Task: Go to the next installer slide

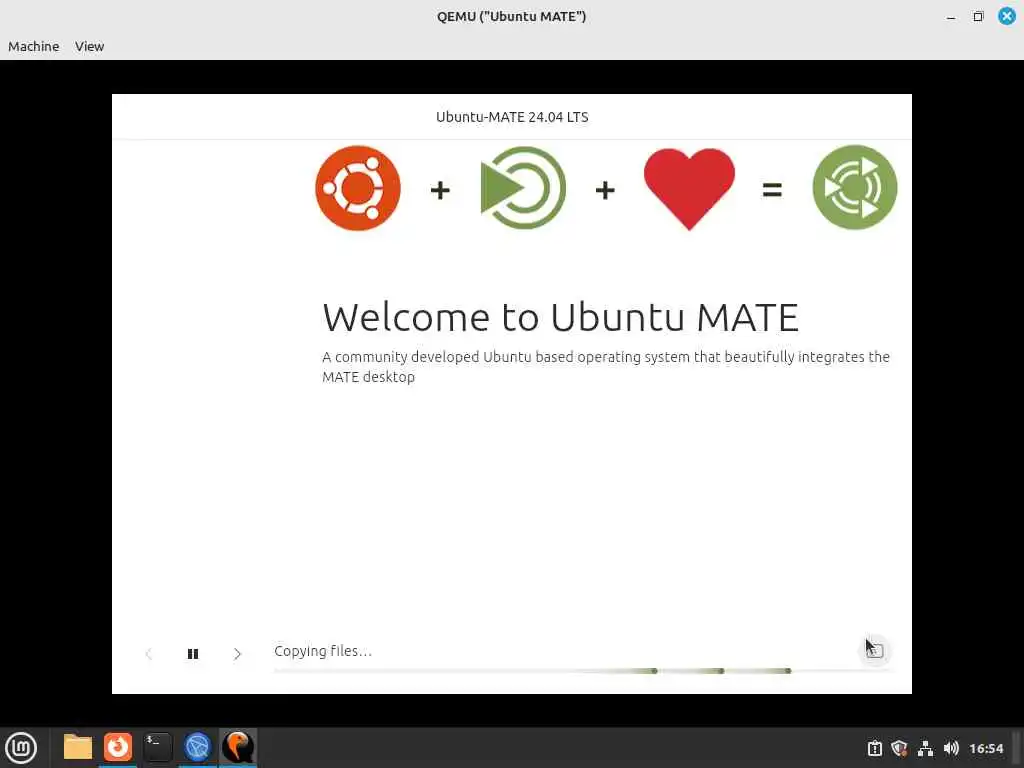Action: pyautogui.click(x=237, y=654)
